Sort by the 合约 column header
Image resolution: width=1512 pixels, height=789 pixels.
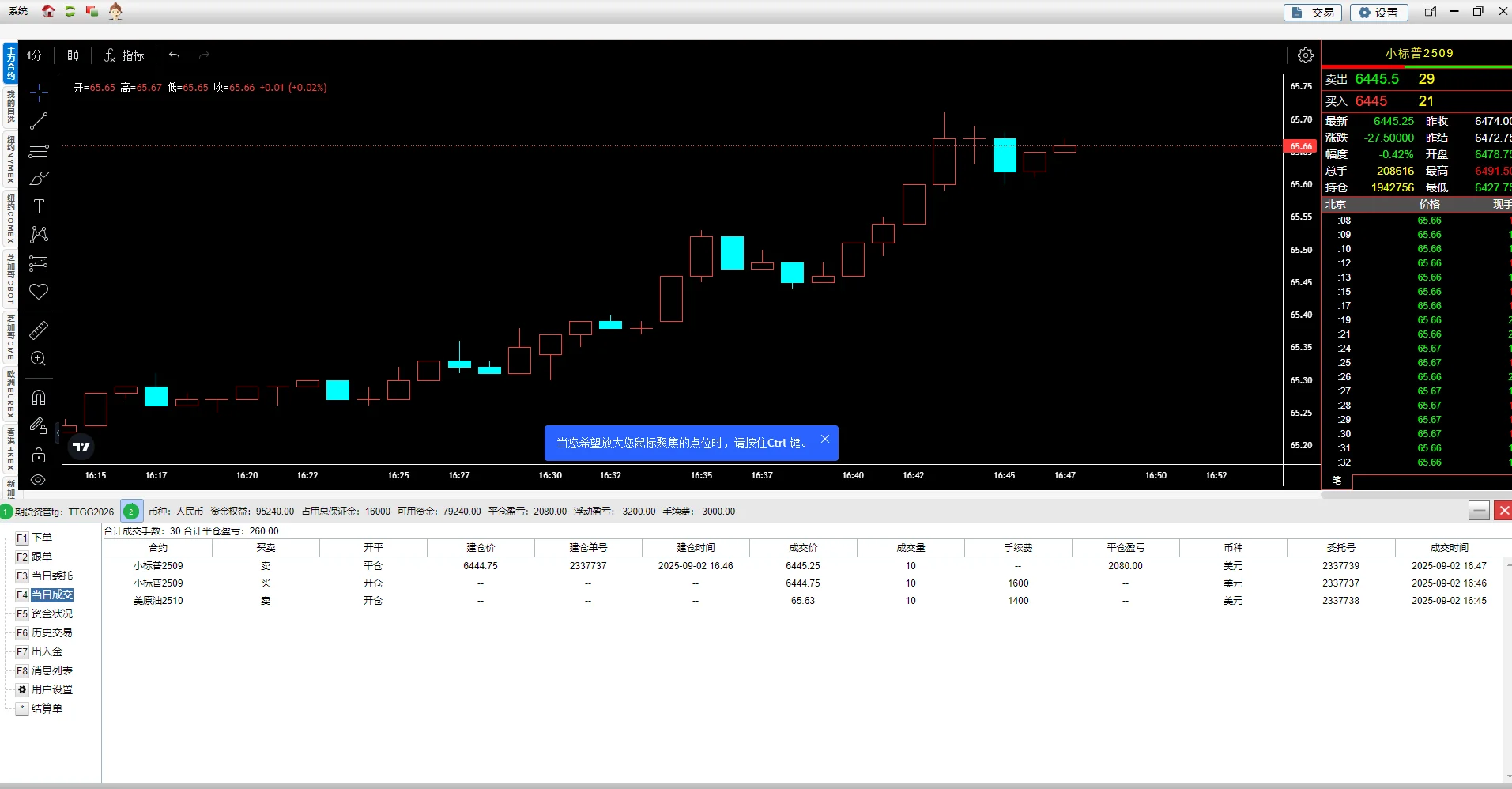[x=158, y=547]
